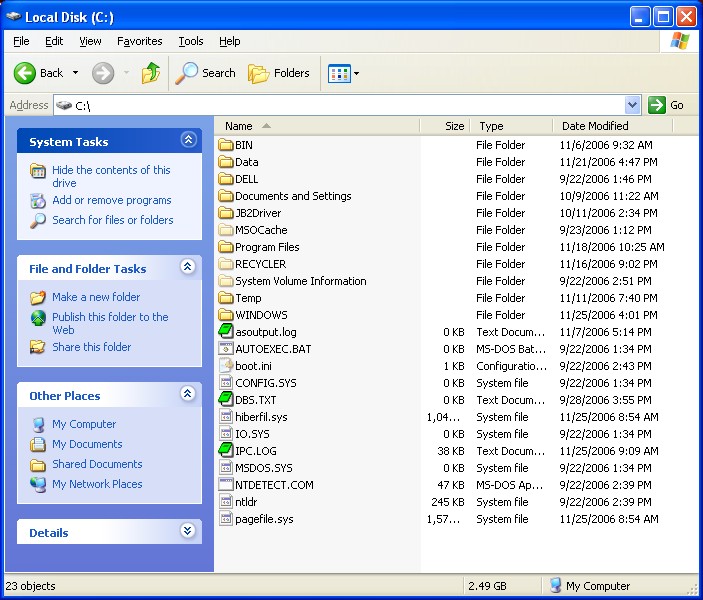This screenshot has height=600, width=703.
Task: Select the hiberfil.sys file name
Action: [x=261, y=417]
